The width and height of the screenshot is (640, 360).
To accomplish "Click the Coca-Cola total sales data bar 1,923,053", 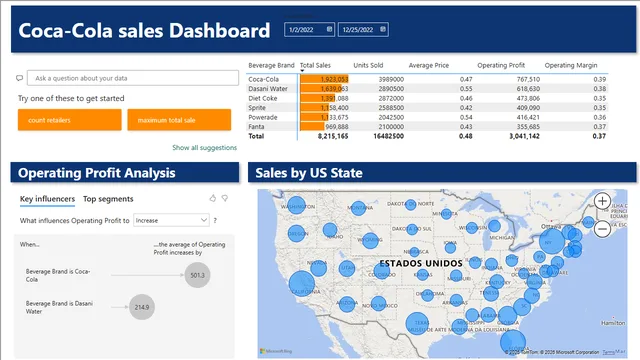I will 324,79.
